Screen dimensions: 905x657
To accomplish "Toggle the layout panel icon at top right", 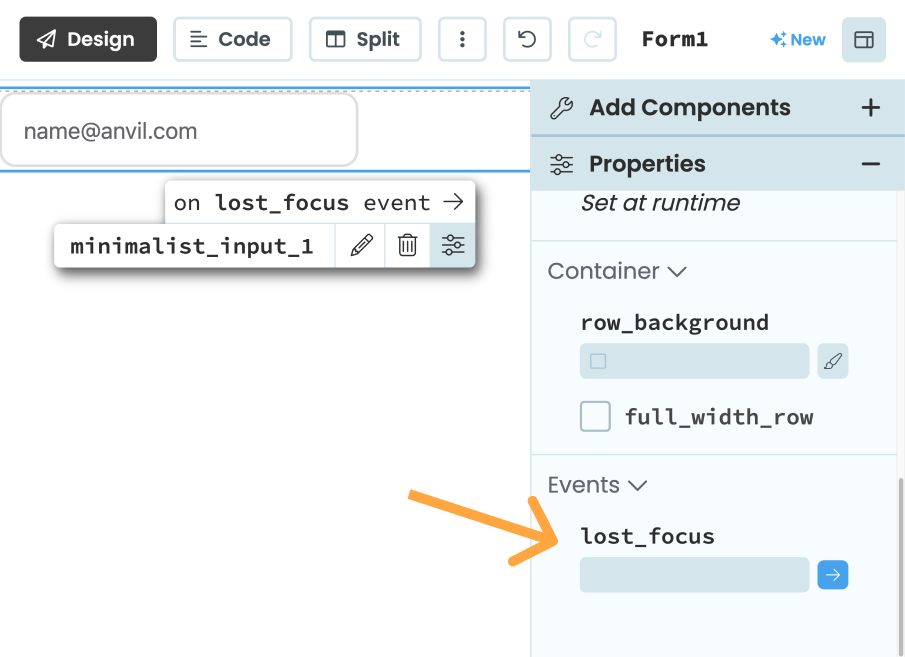I will coord(863,39).
